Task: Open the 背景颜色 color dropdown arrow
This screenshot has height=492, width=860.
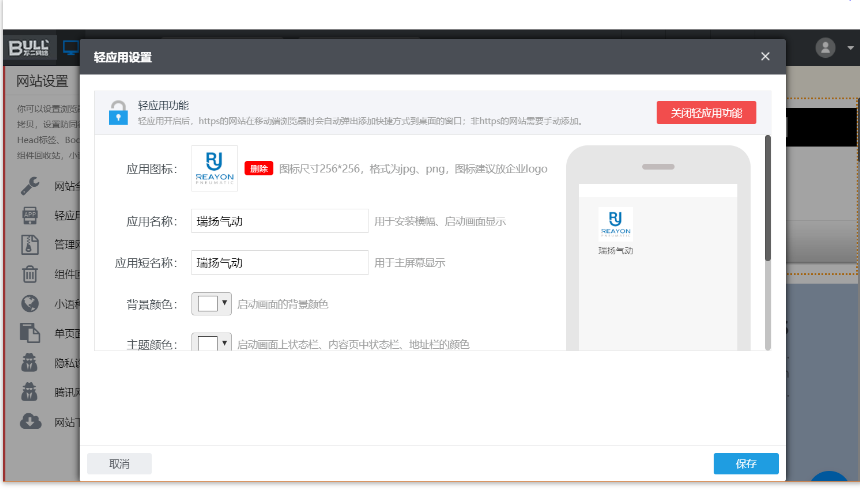Action: tap(225, 303)
